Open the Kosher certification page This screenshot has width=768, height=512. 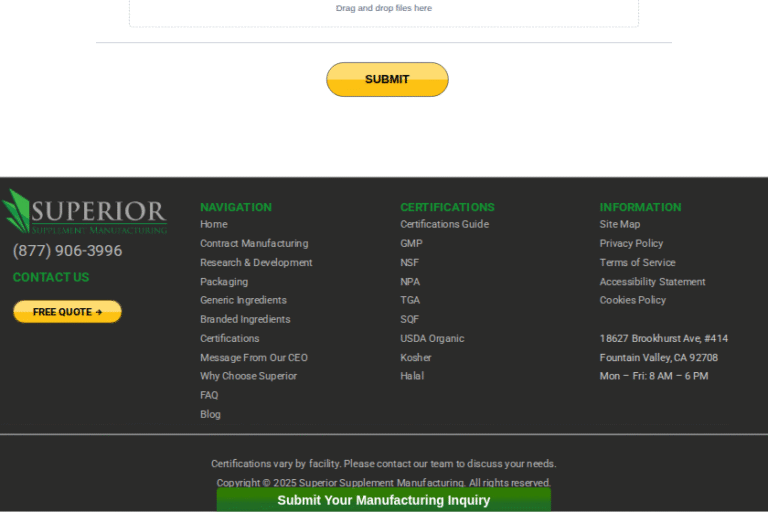pyautogui.click(x=416, y=357)
